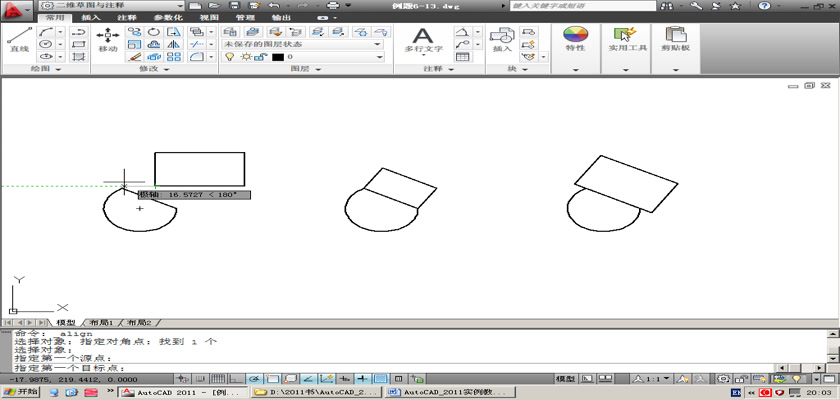Select the Ellipse tool in Draw panel
The height and width of the screenshot is (400, 840).
coord(46,57)
